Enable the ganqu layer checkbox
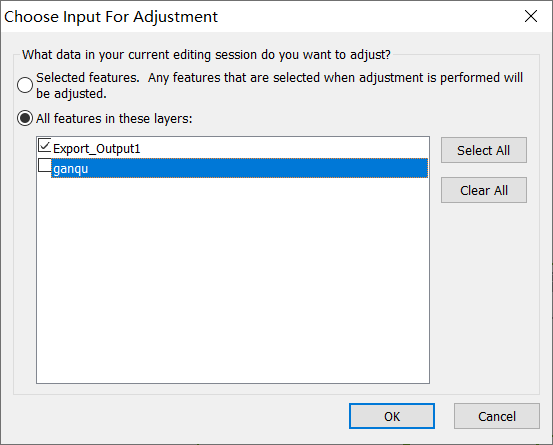The image size is (553, 445). tap(44, 165)
